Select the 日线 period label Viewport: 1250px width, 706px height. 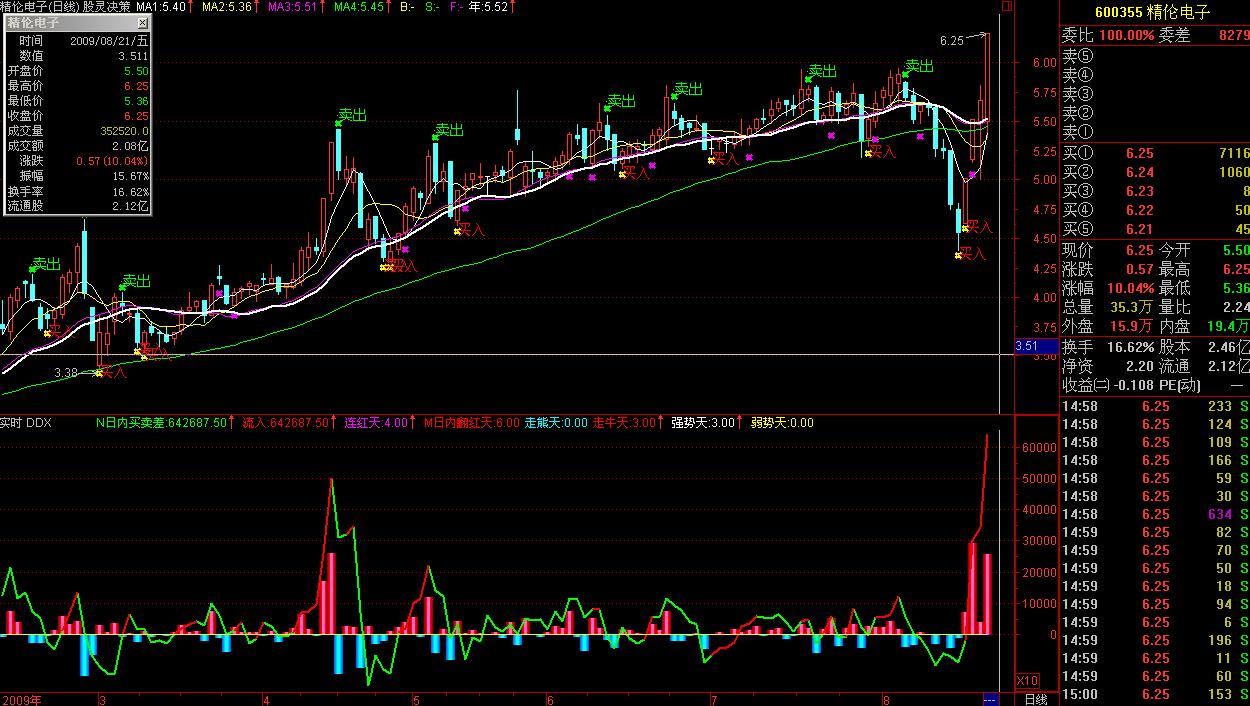1036,698
